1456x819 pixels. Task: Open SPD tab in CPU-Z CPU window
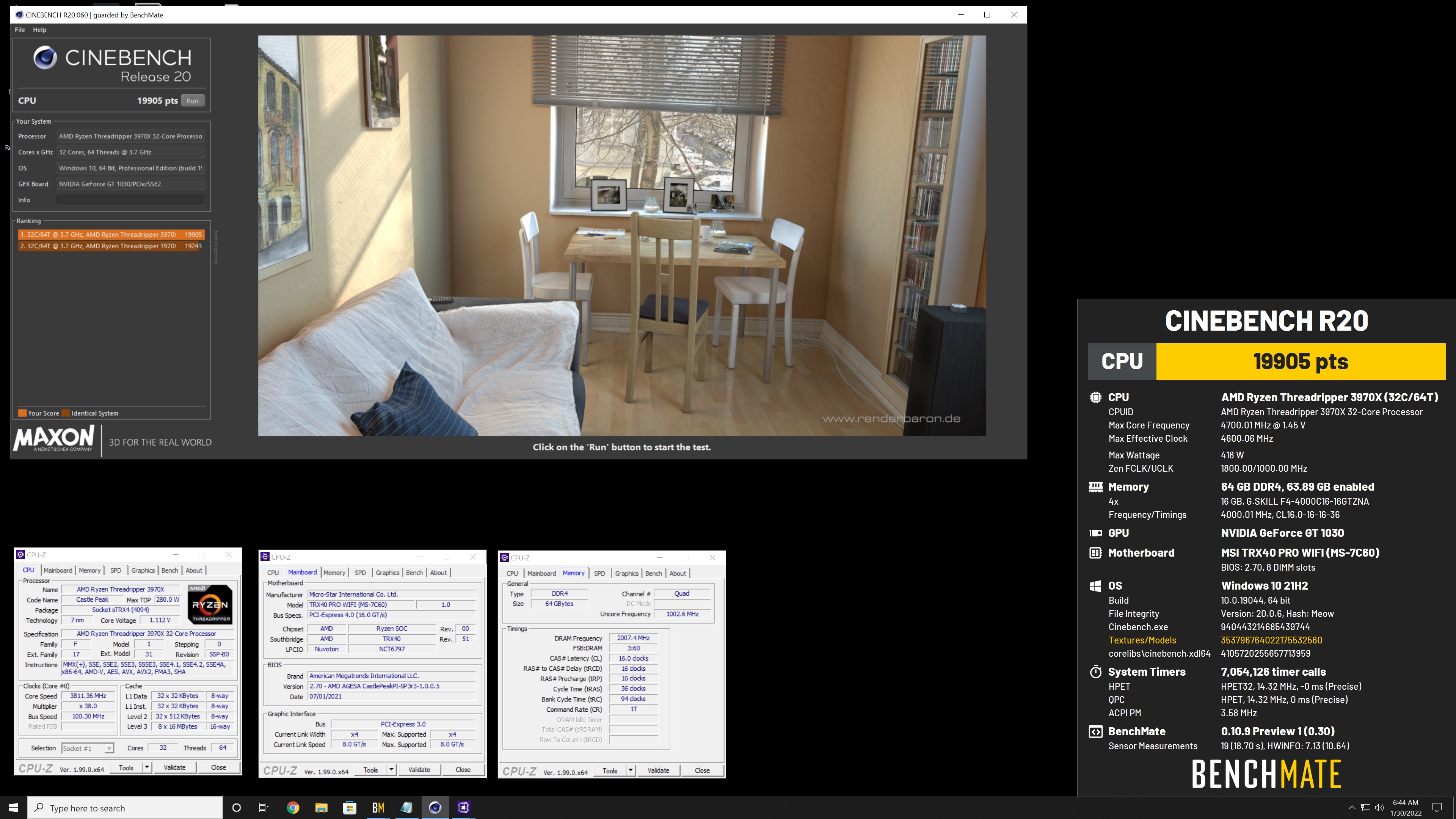click(x=116, y=570)
